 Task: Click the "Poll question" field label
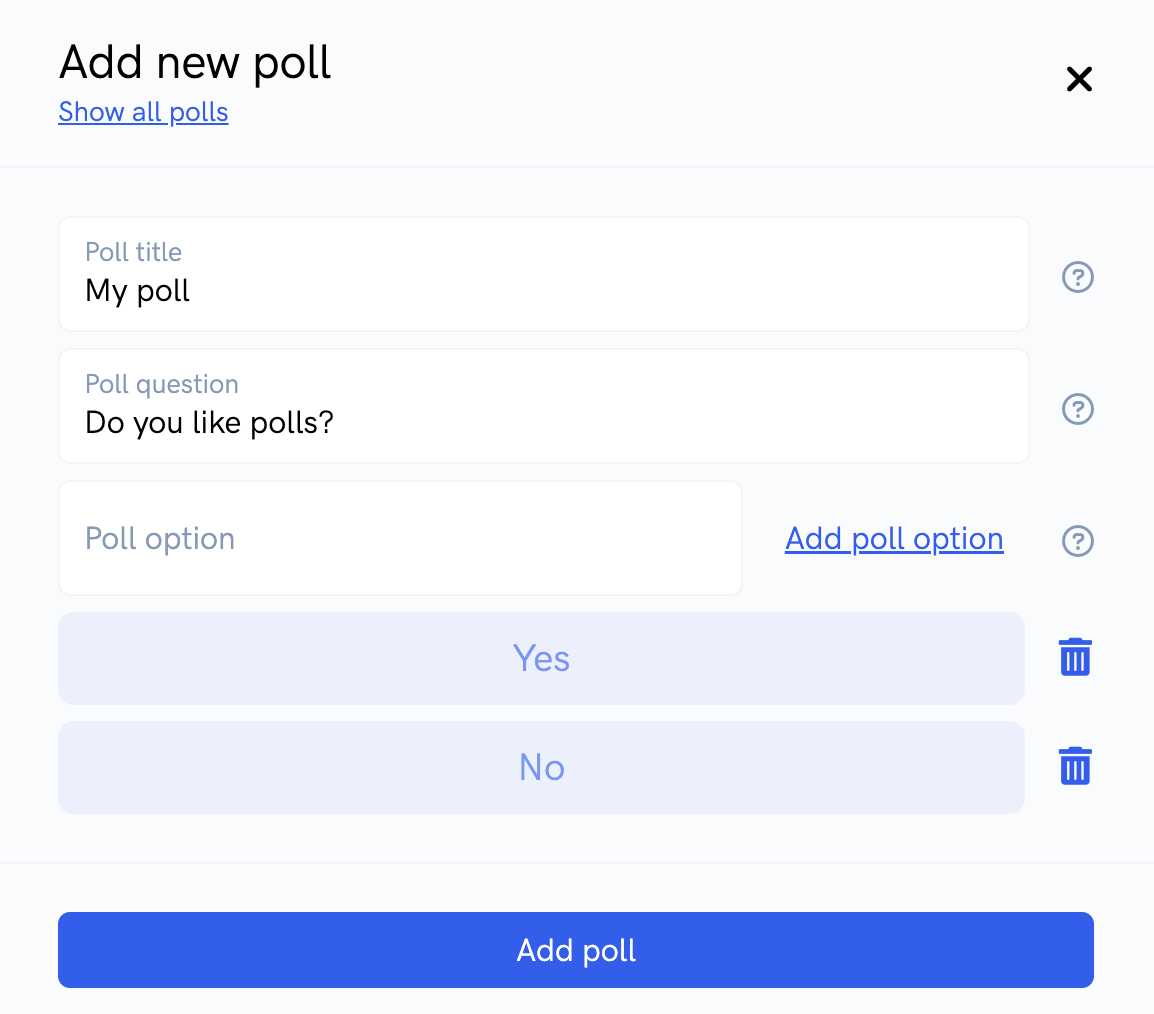click(162, 384)
